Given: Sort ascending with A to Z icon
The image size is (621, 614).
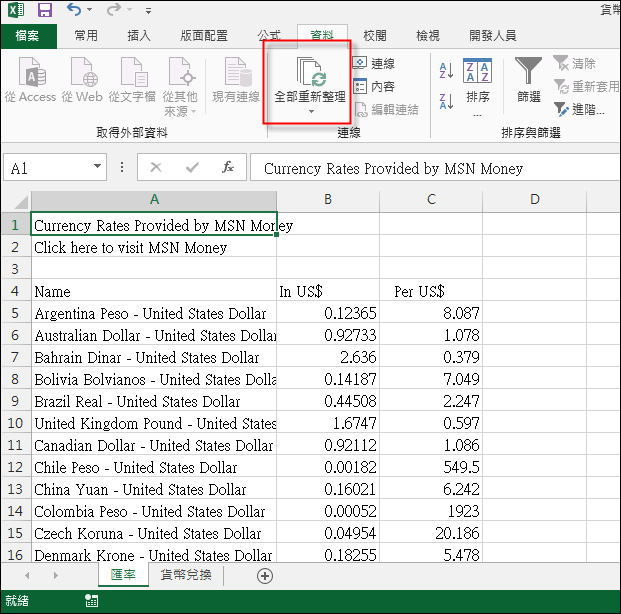Looking at the screenshot, I should pos(446,71).
